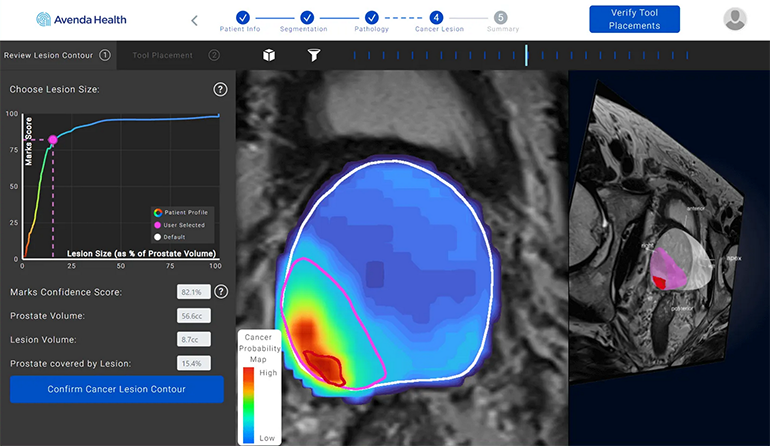Image resolution: width=770 pixels, height=446 pixels.
Task: Select the Pathology step circle
Action: click(x=371, y=17)
